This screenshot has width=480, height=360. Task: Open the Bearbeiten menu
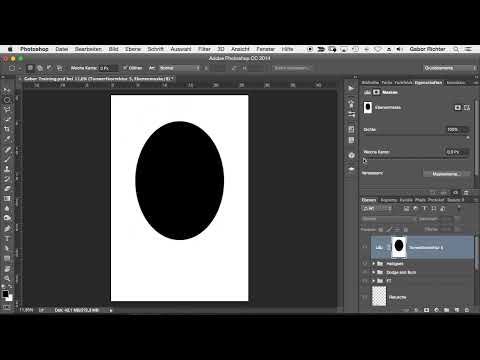coord(88,49)
